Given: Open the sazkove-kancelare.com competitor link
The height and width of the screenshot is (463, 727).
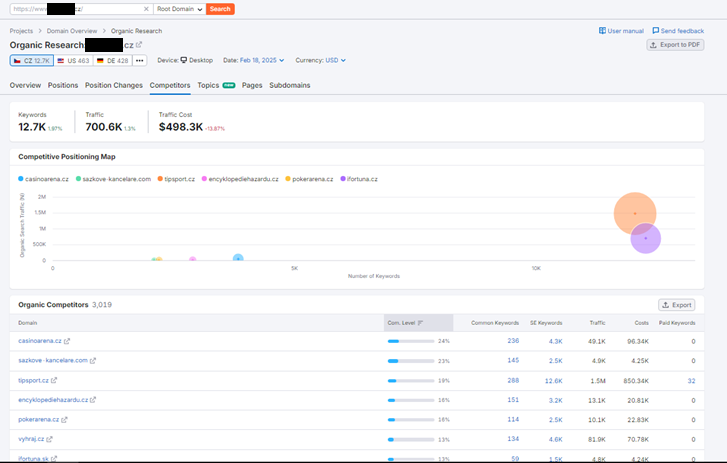Looking at the screenshot, I should click(x=53, y=360).
